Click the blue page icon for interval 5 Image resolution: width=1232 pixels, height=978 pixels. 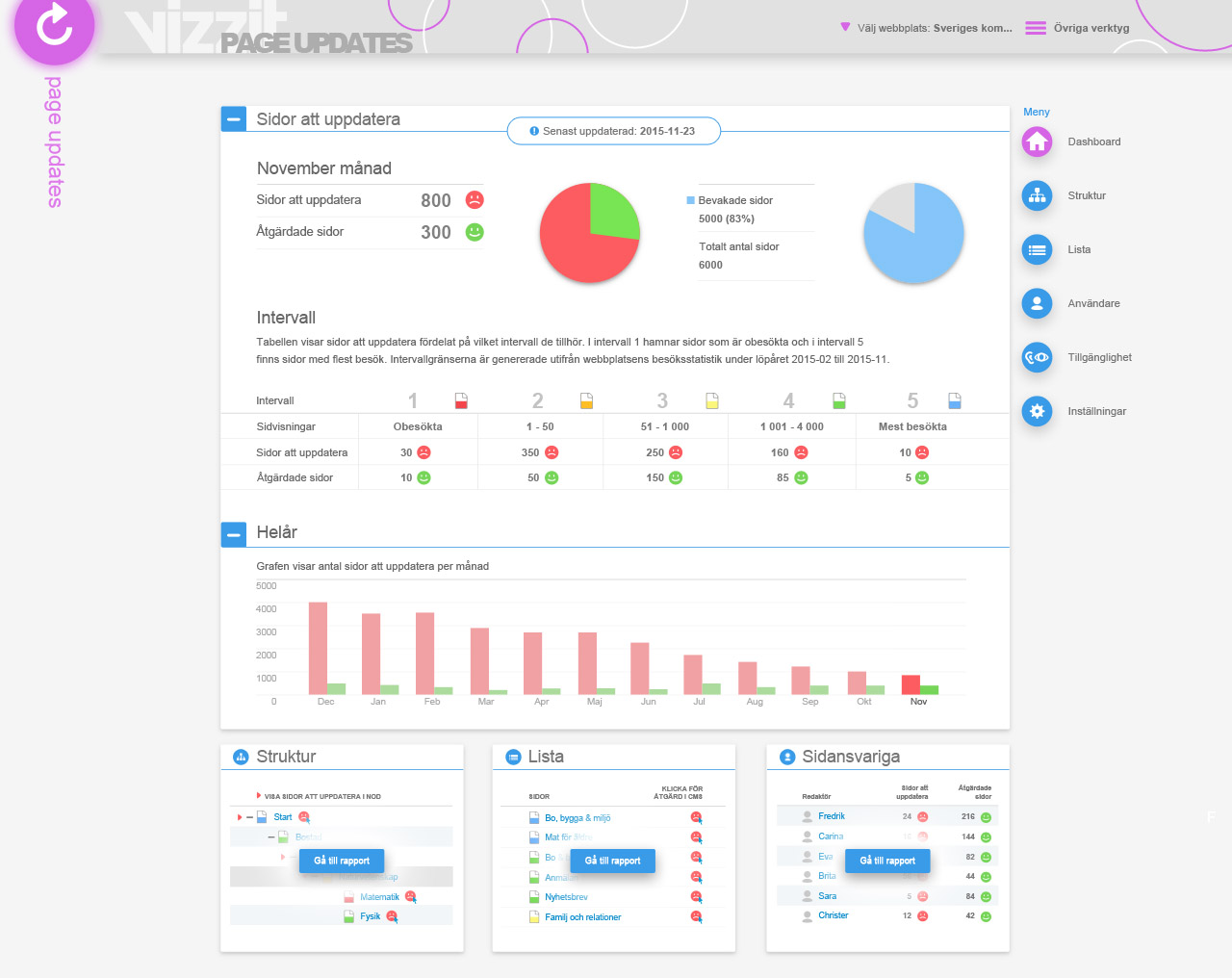click(955, 400)
